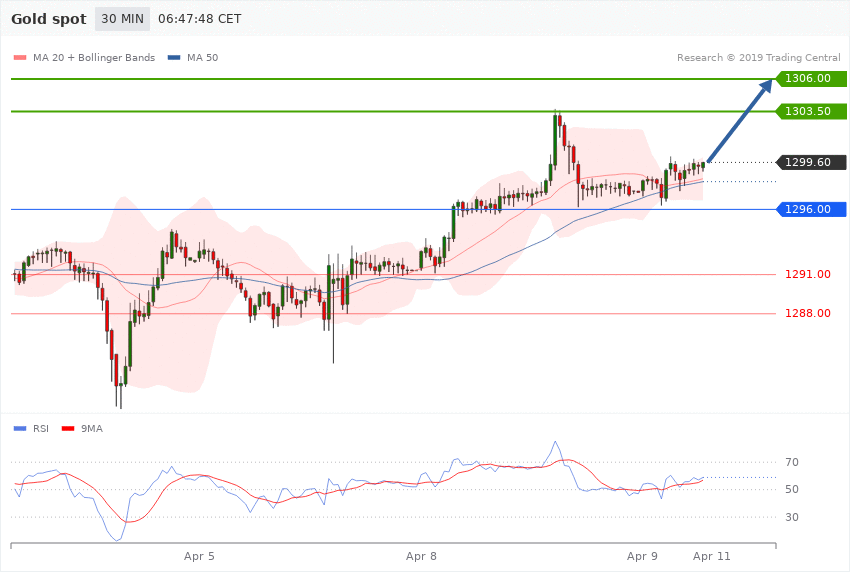Click the RSI 30 level label

792,517
